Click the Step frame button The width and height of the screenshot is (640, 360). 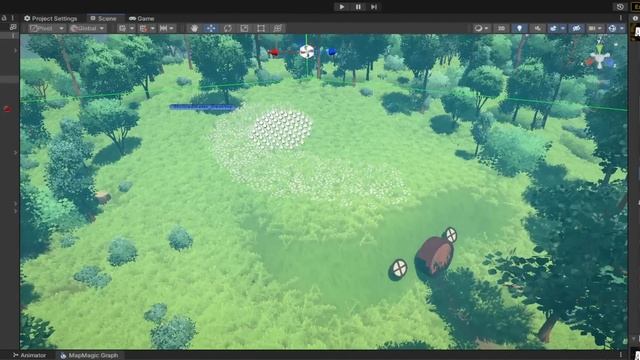374,7
